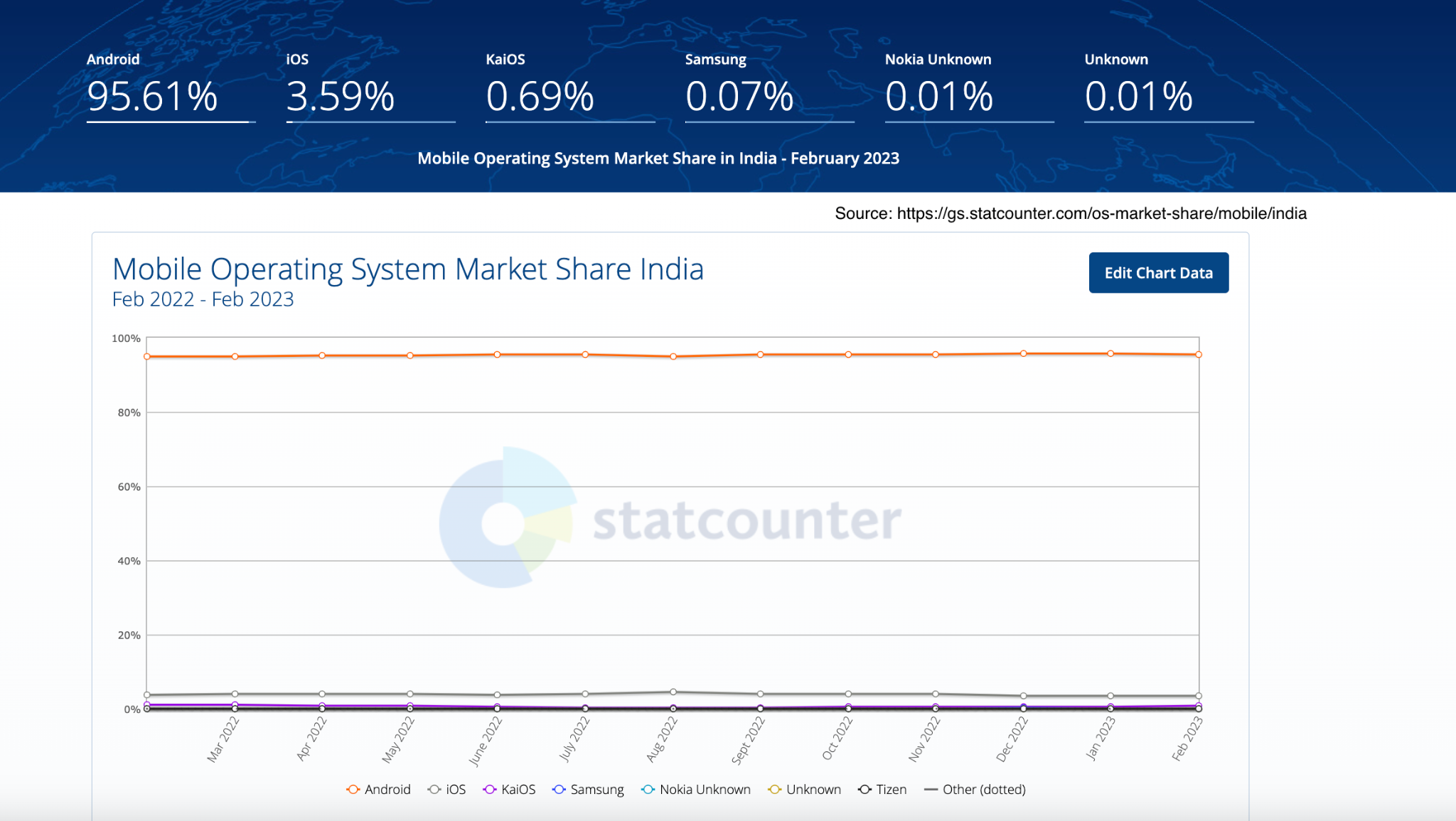Click the Feb 2022 - Feb 2023 subtitle

tap(203, 299)
